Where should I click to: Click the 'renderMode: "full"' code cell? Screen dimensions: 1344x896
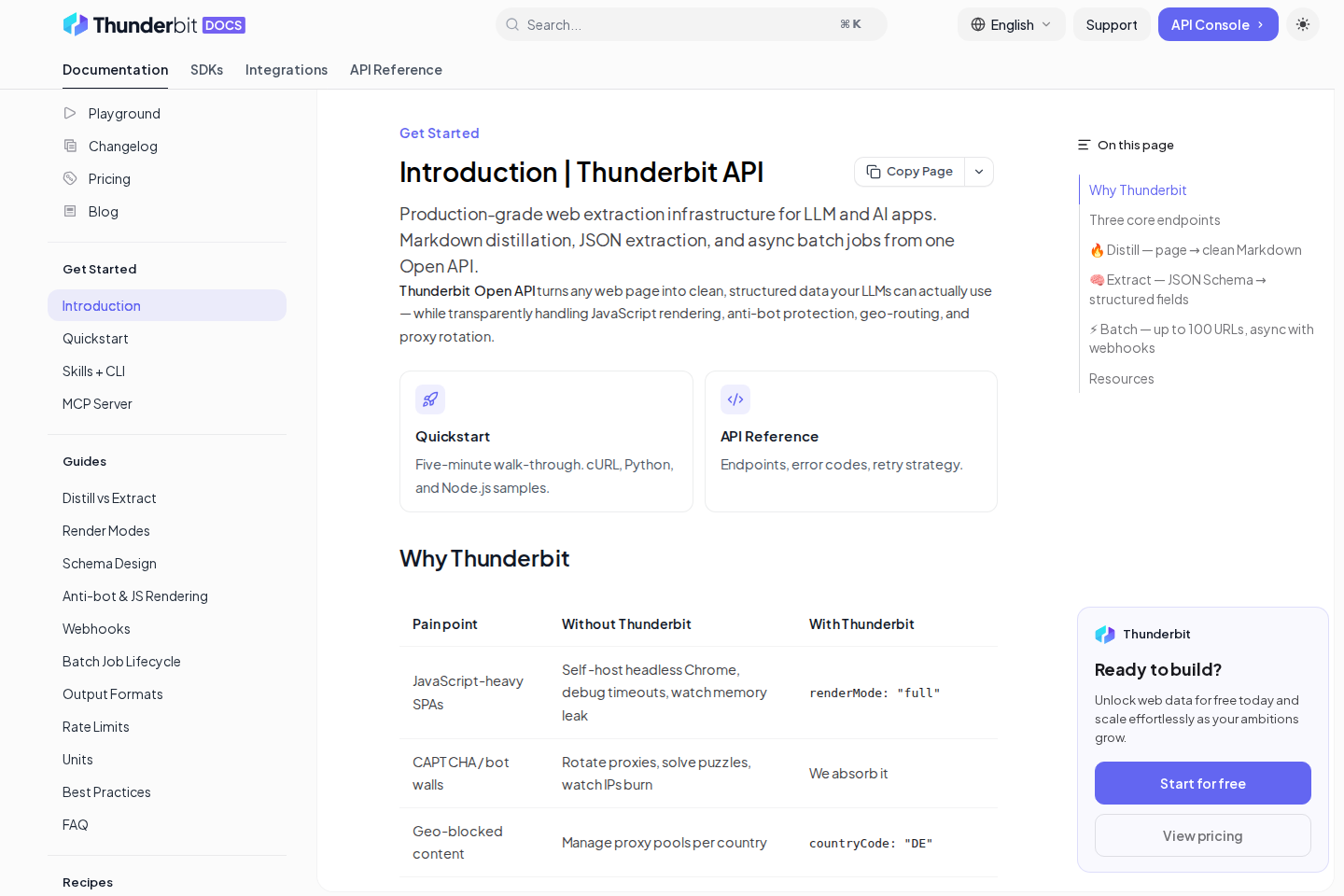875,693
